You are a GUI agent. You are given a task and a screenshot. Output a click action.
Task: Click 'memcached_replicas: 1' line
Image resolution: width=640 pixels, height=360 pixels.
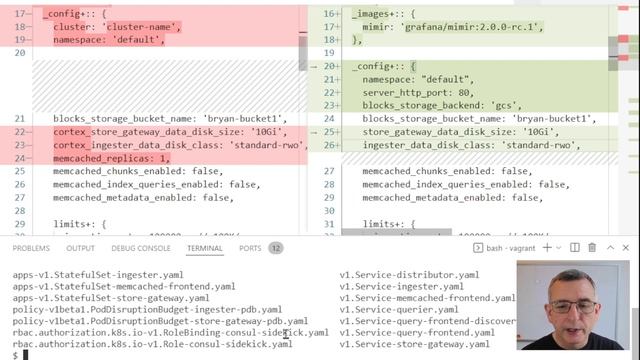pos(111,158)
